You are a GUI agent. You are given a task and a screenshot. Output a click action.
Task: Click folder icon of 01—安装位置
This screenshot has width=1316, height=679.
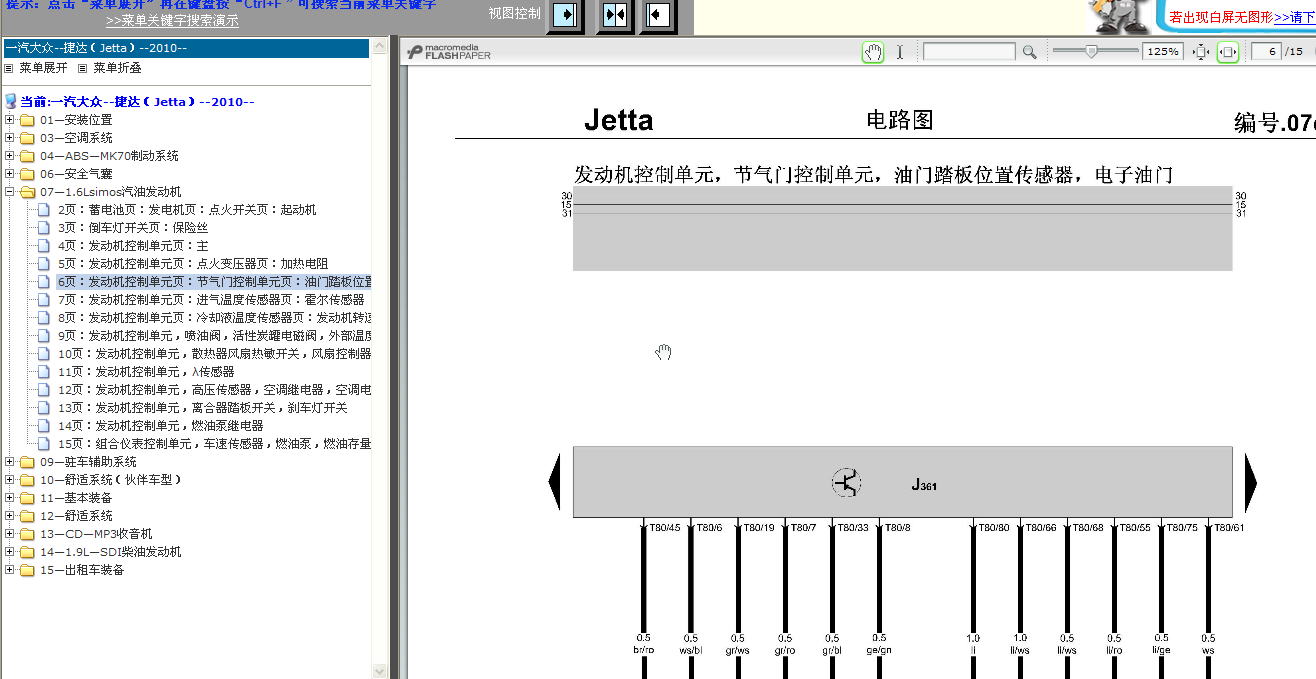(27, 120)
